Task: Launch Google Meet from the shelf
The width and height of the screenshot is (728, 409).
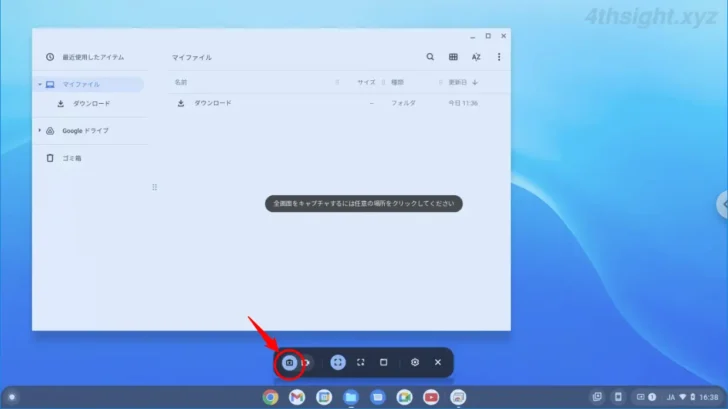Action: tap(404, 397)
